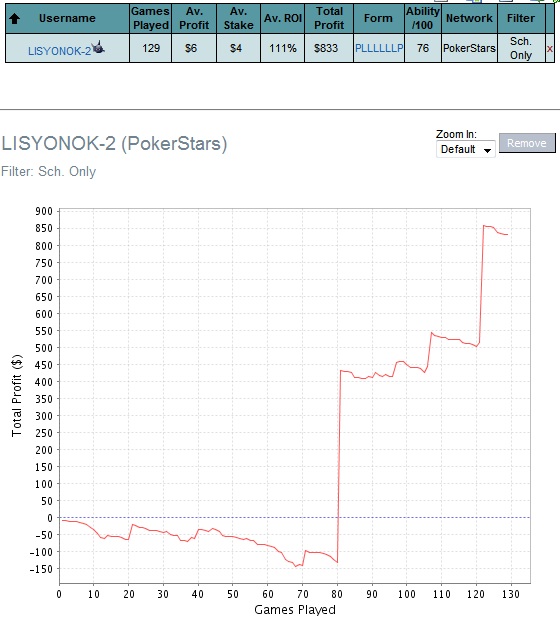560x619 pixels.
Task: Click the black up-arrow sort icon
Action: click(x=15, y=18)
